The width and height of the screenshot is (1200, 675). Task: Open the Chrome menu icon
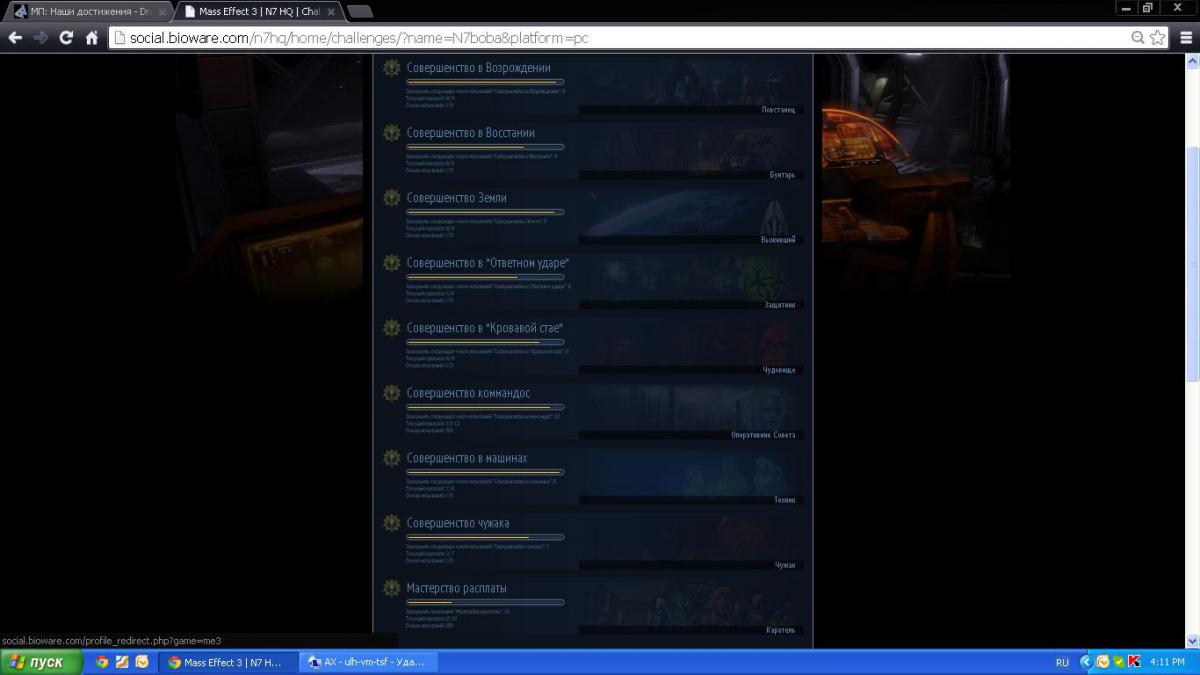1185,38
